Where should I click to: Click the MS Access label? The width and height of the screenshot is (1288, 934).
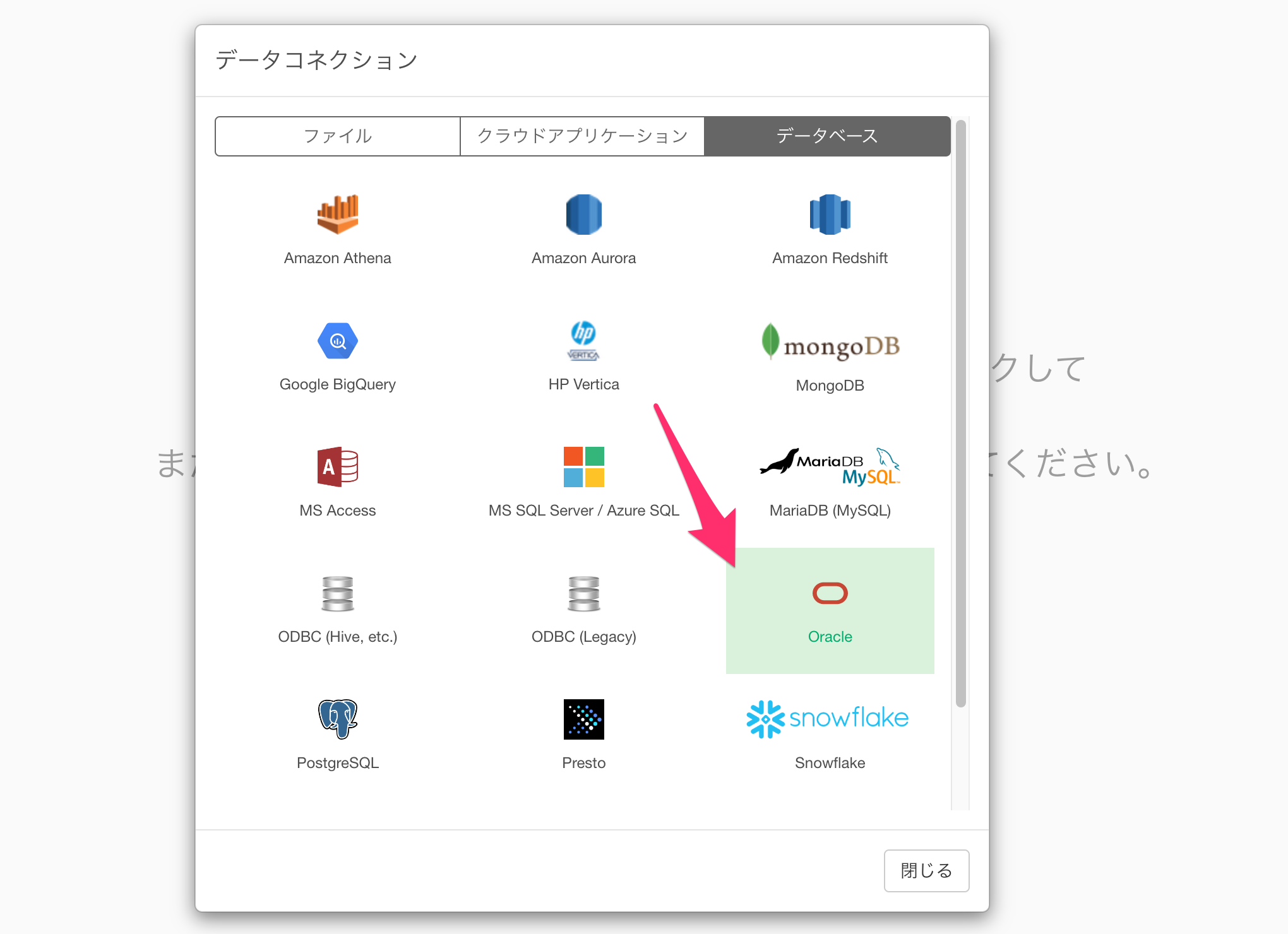(338, 511)
